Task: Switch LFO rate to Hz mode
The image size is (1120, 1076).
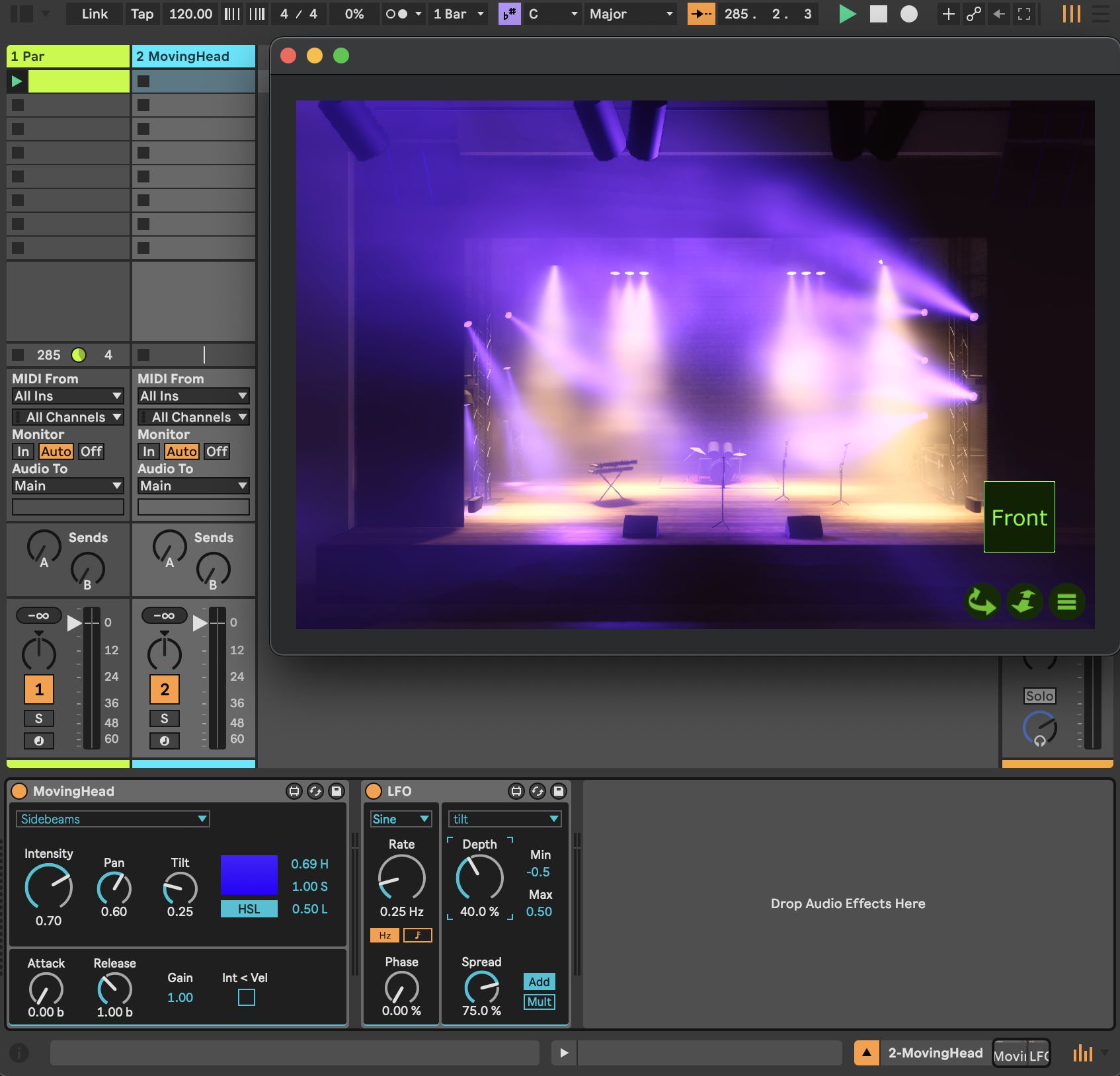Action: [385, 935]
